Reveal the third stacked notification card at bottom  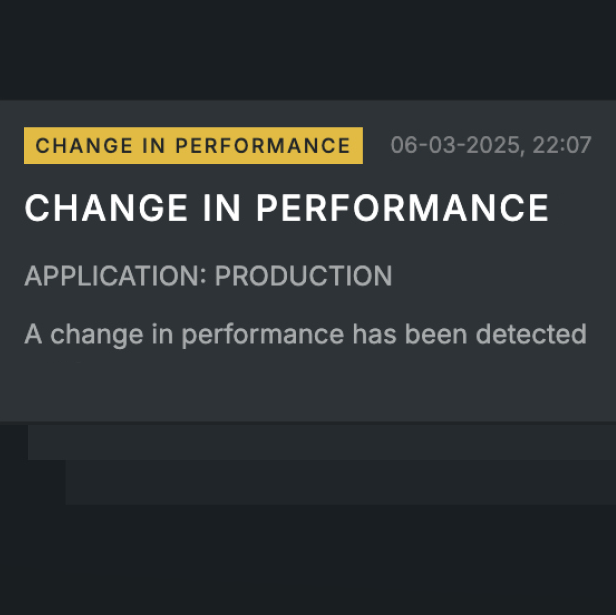[x=340, y=482]
